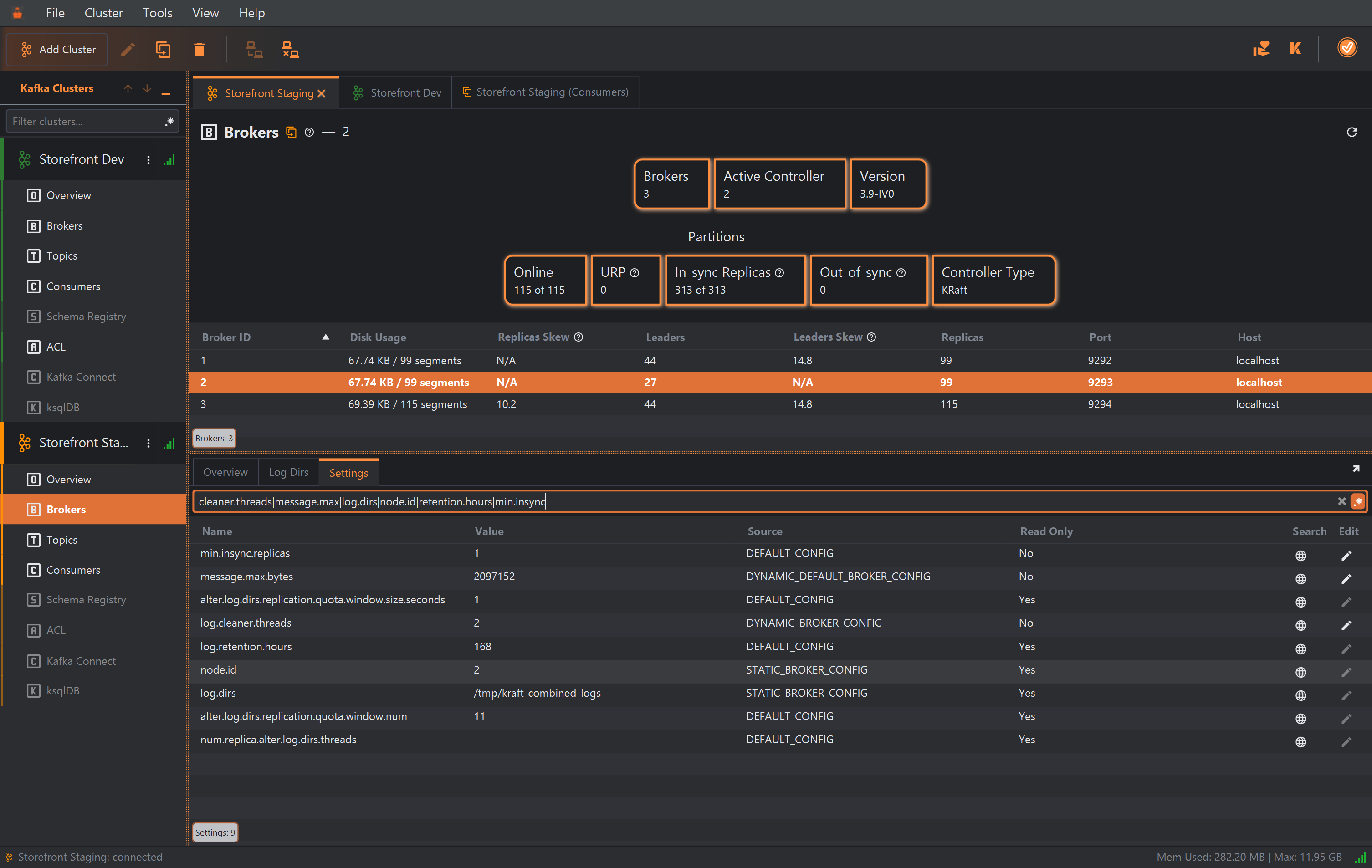Edit the selected cluster with the pencil icon
Viewport: 1372px width, 868px height.
128,50
